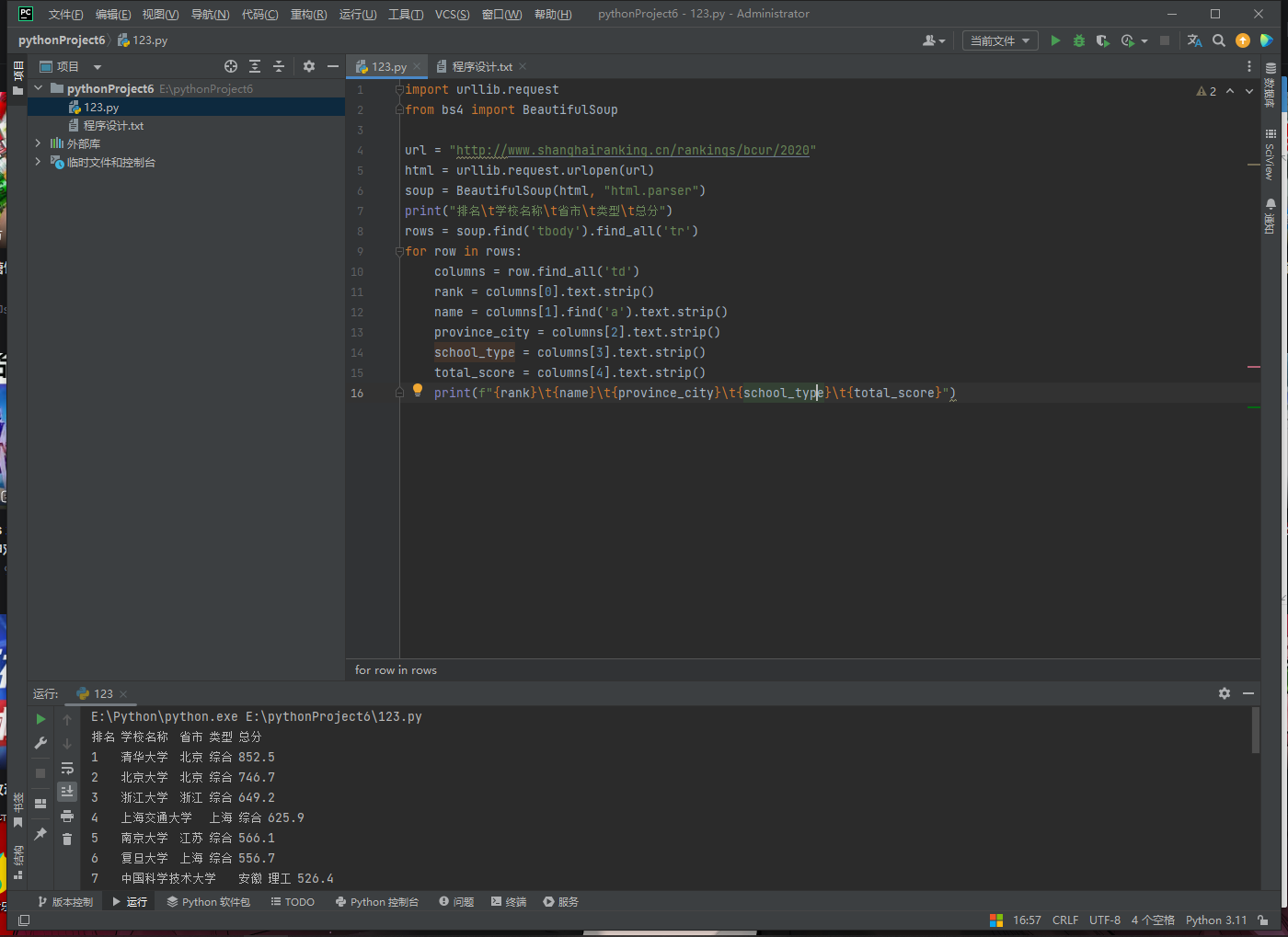Image resolution: width=1288 pixels, height=937 pixels.
Task: Click the yellow lightbulb intention icon
Action: pos(418,390)
